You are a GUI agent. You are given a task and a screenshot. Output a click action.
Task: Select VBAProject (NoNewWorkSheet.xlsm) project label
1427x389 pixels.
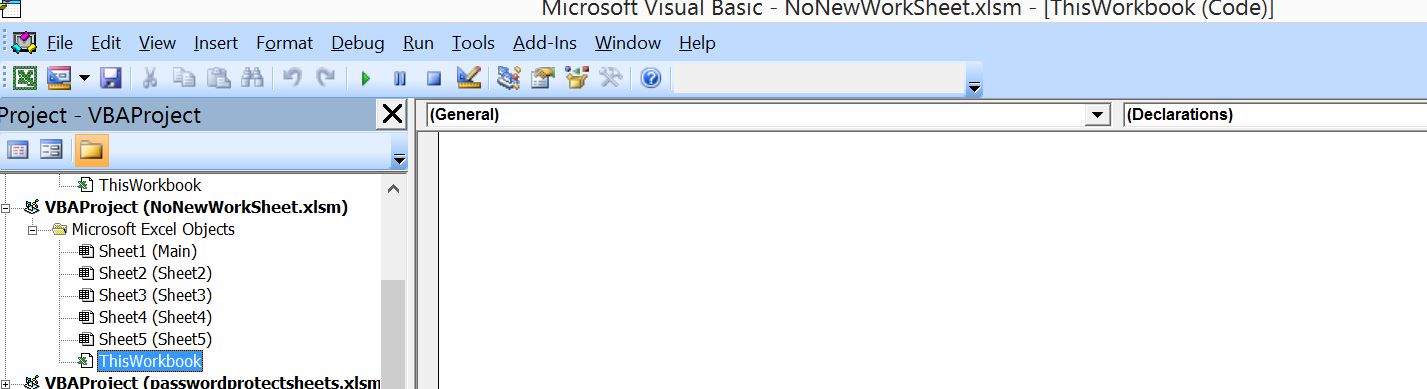(196, 207)
